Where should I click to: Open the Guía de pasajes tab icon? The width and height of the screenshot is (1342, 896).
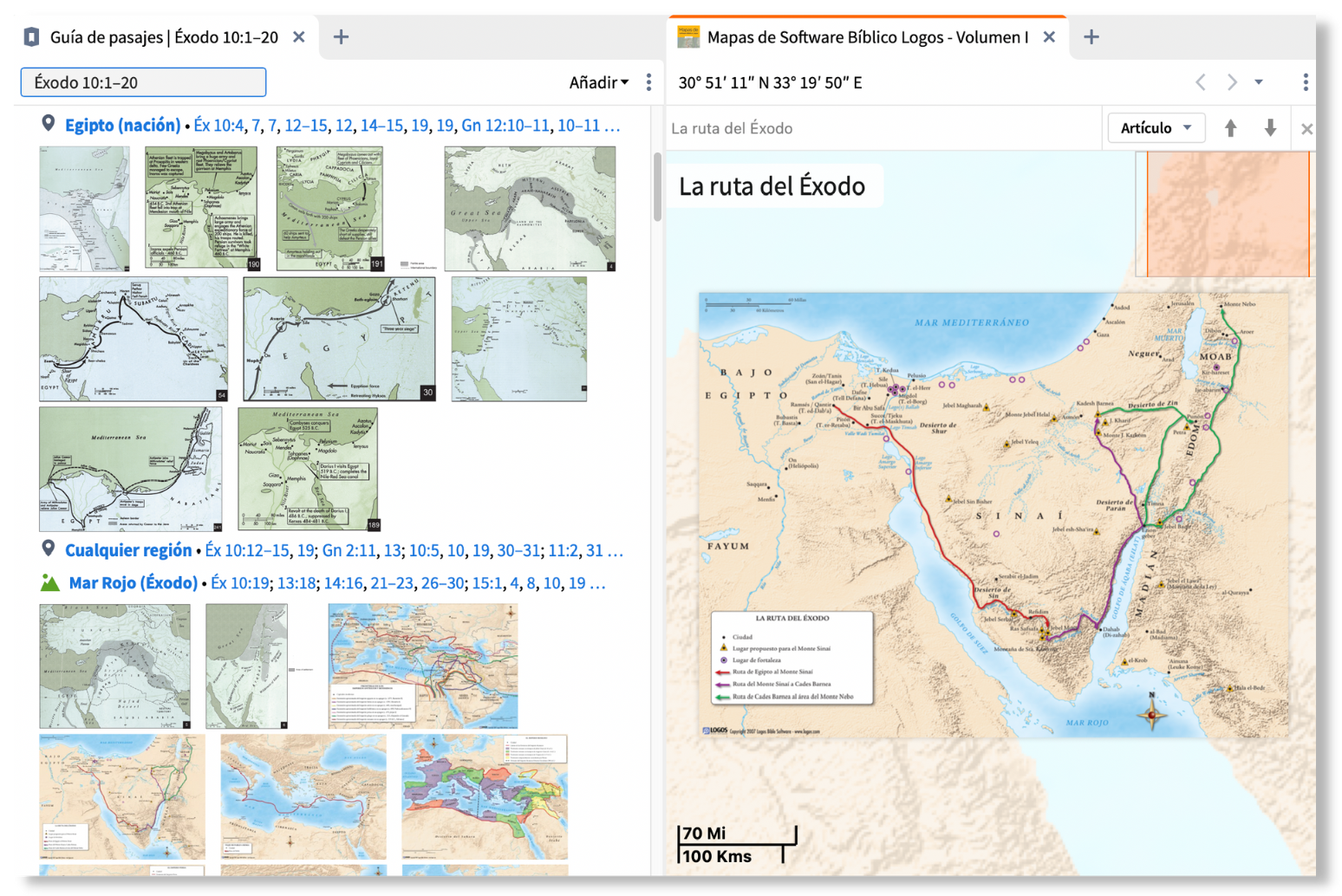31,37
